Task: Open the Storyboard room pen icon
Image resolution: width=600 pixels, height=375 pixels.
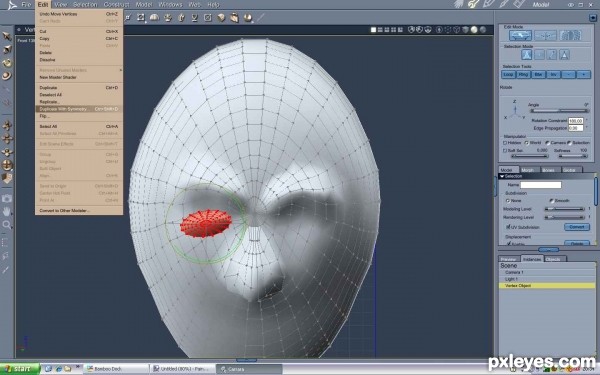Action: tap(489, 4)
